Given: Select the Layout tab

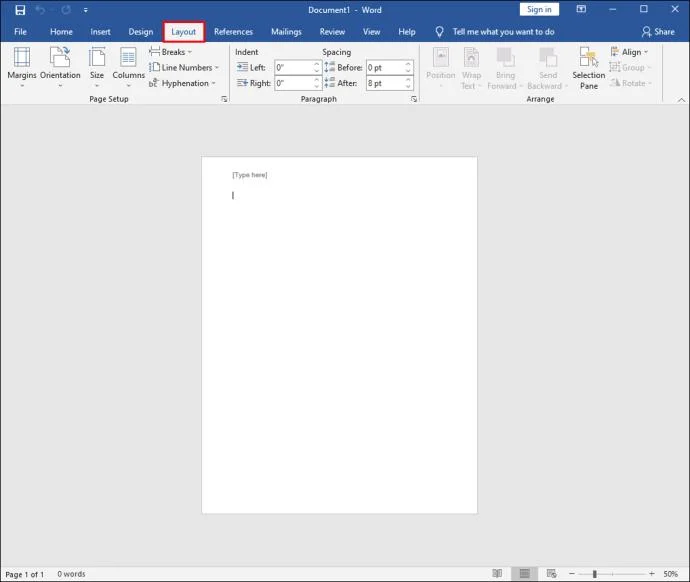Looking at the screenshot, I should (184, 32).
